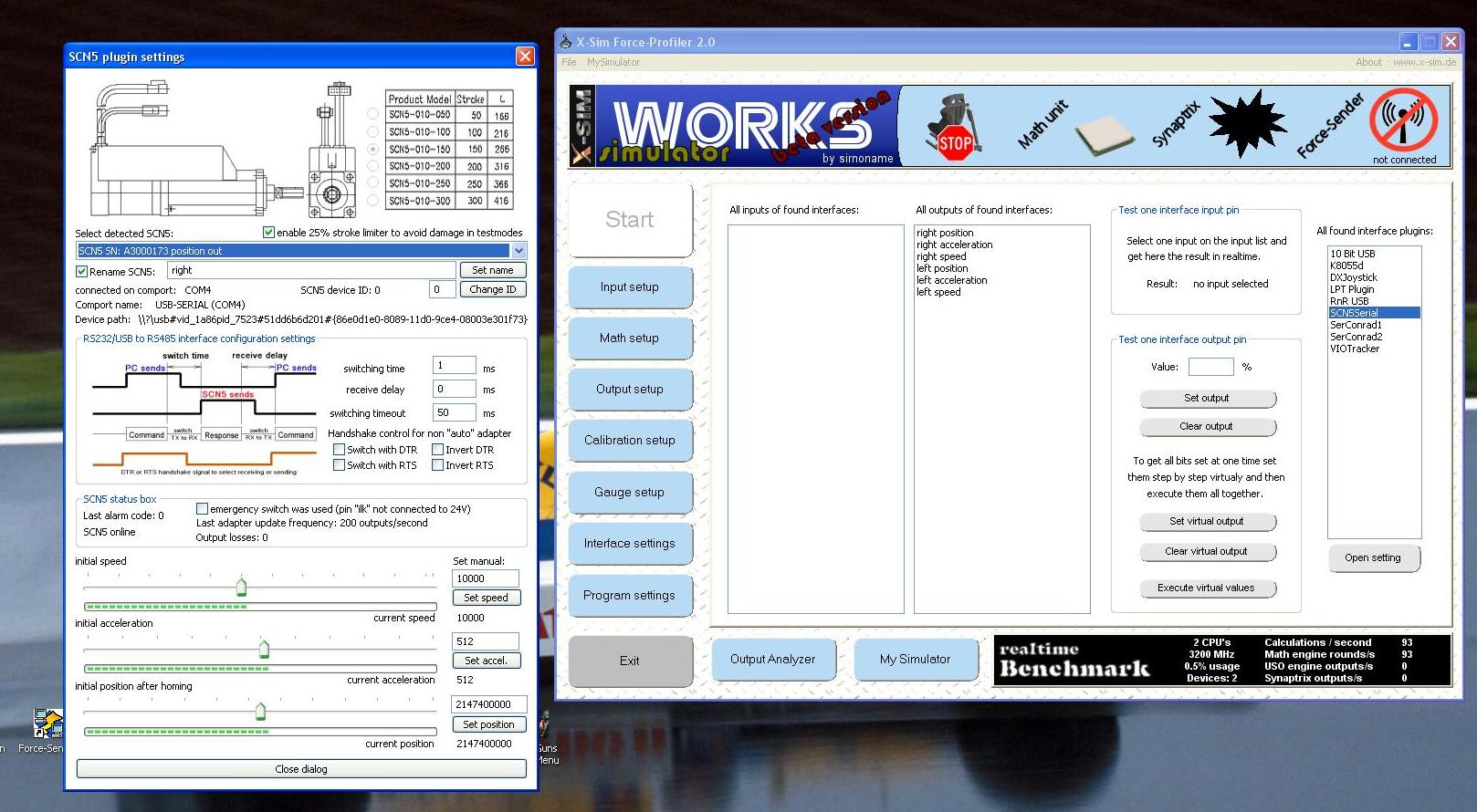Viewport: 1477px width, 812px height.
Task: Select SCN5Serial in interface plugins list
Action: [1374, 313]
